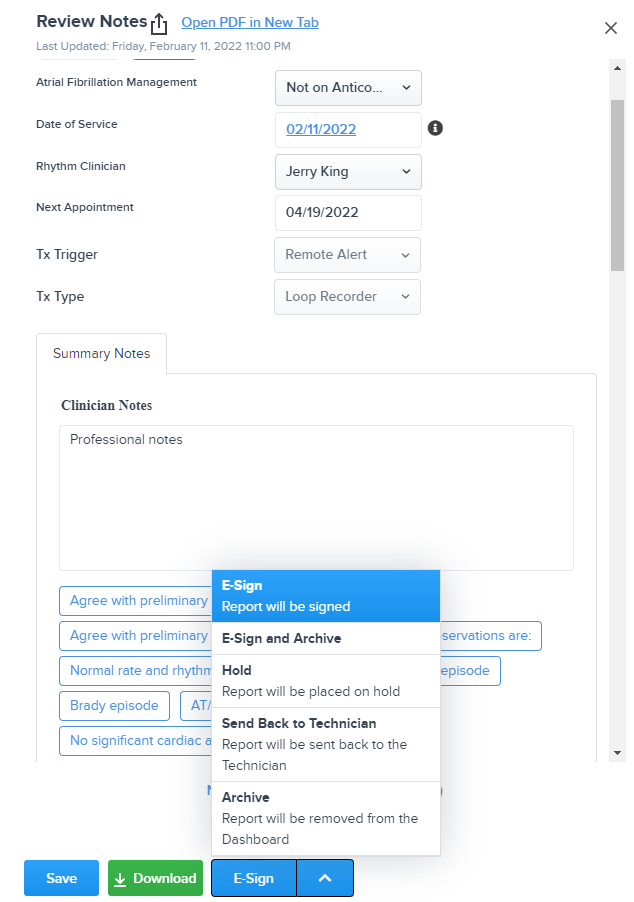Switch to the Summary Notes tab

pyautogui.click(x=100, y=353)
